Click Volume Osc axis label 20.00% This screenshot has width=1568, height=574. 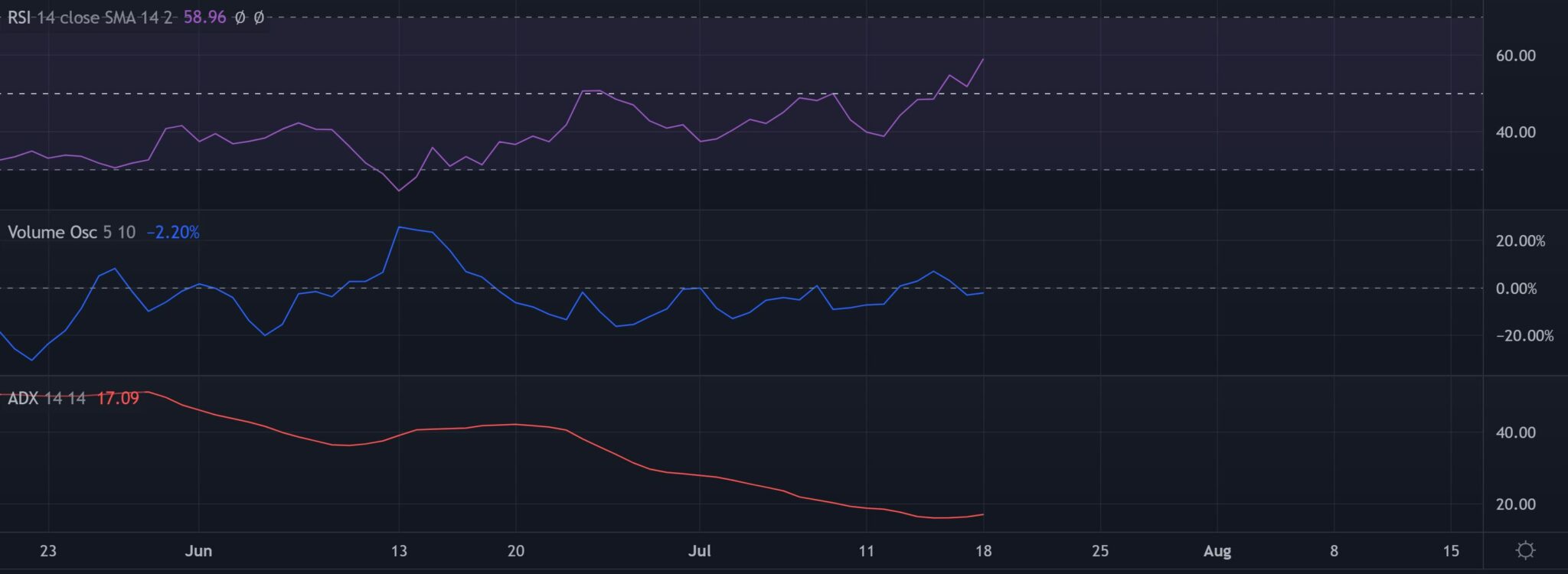(1521, 241)
